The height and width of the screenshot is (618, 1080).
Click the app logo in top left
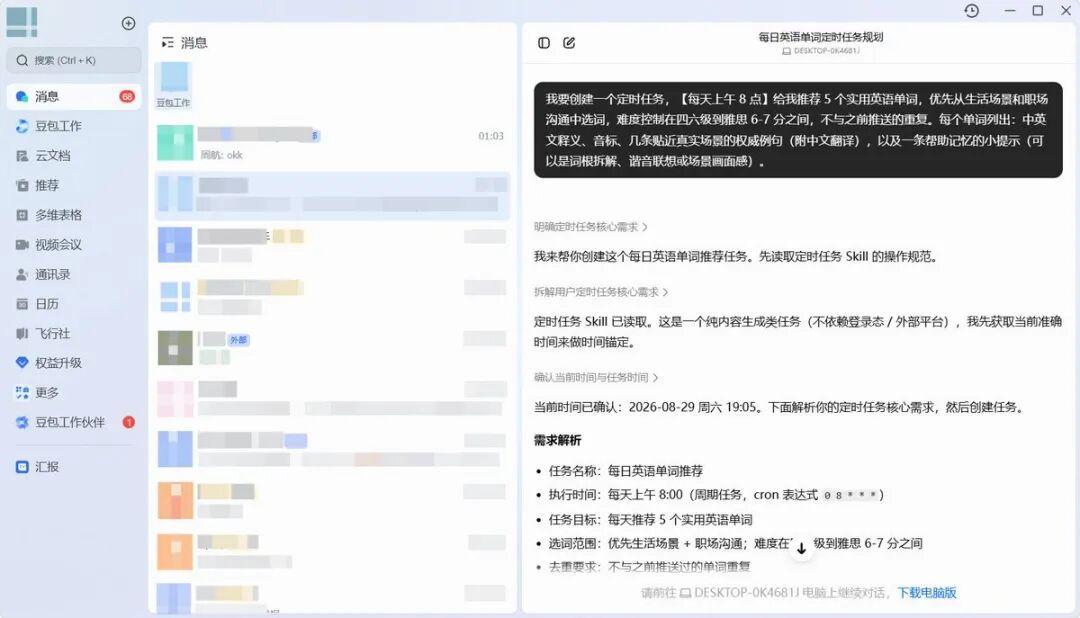coord(21,22)
